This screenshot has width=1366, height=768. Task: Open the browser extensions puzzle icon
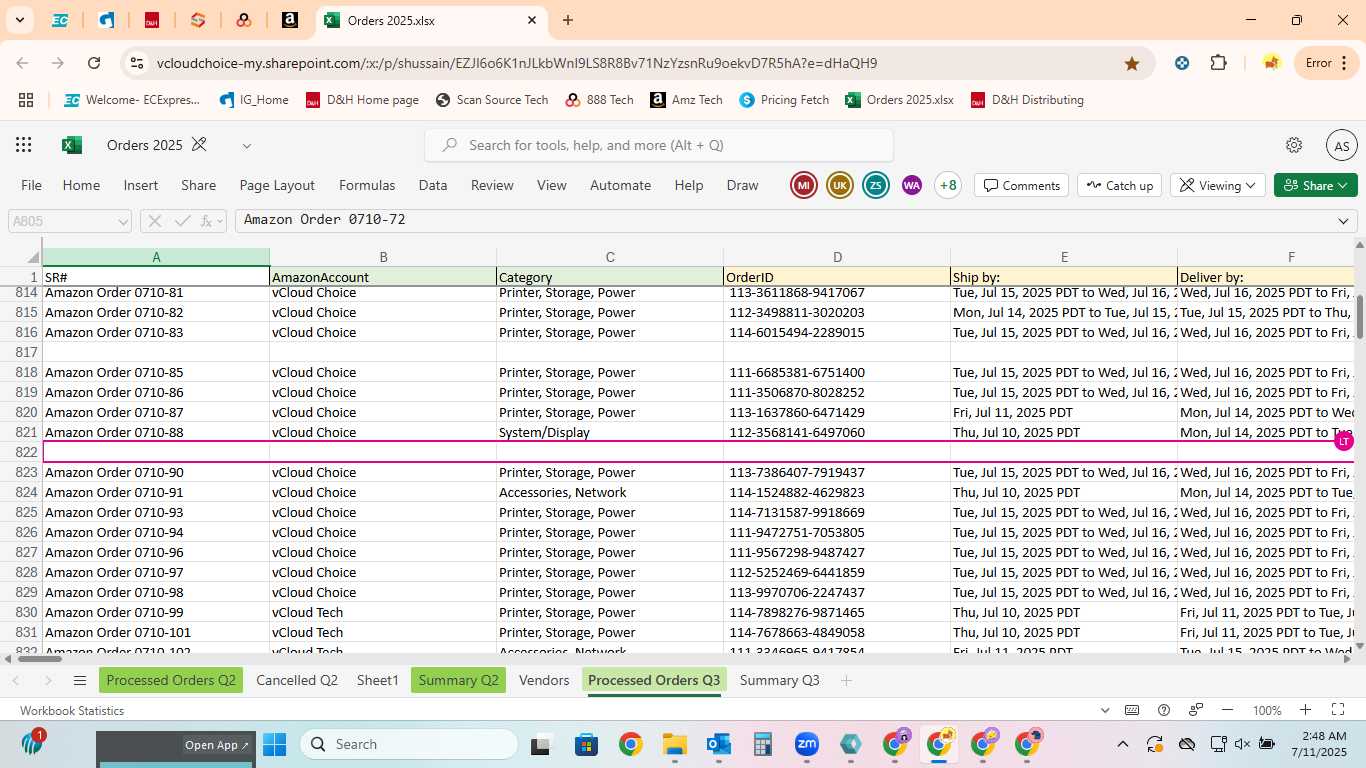(x=1218, y=63)
